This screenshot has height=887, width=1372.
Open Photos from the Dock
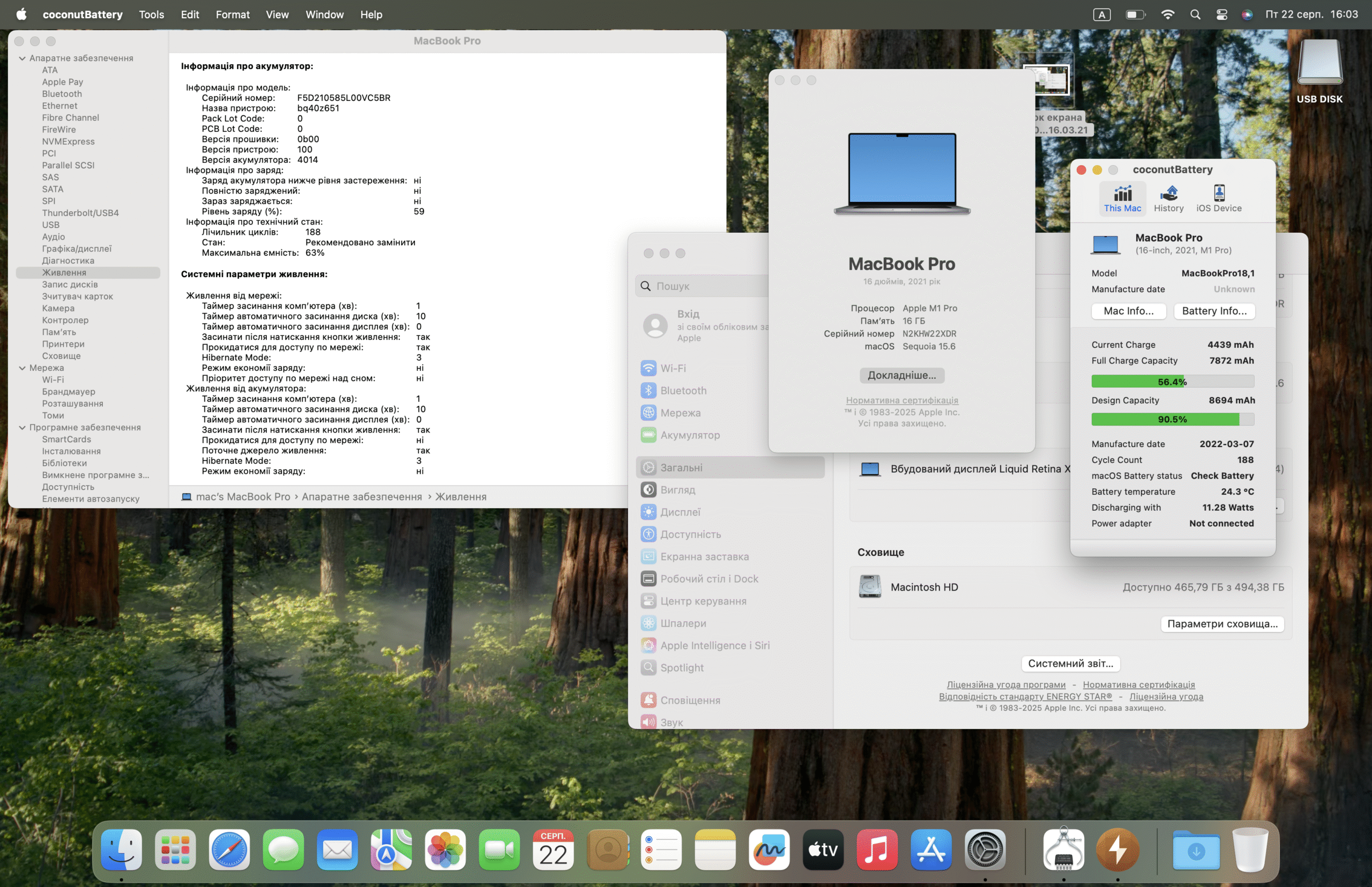pyautogui.click(x=445, y=849)
